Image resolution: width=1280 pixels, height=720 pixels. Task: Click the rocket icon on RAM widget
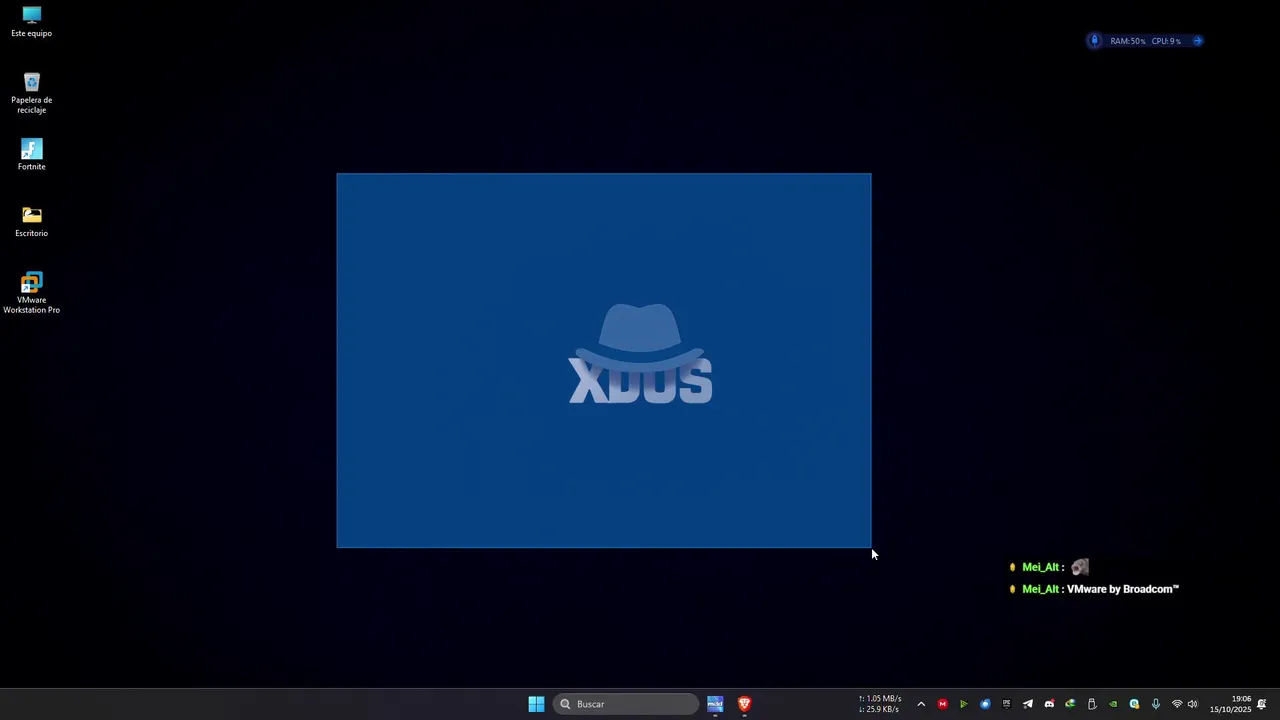(x=1094, y=41)
